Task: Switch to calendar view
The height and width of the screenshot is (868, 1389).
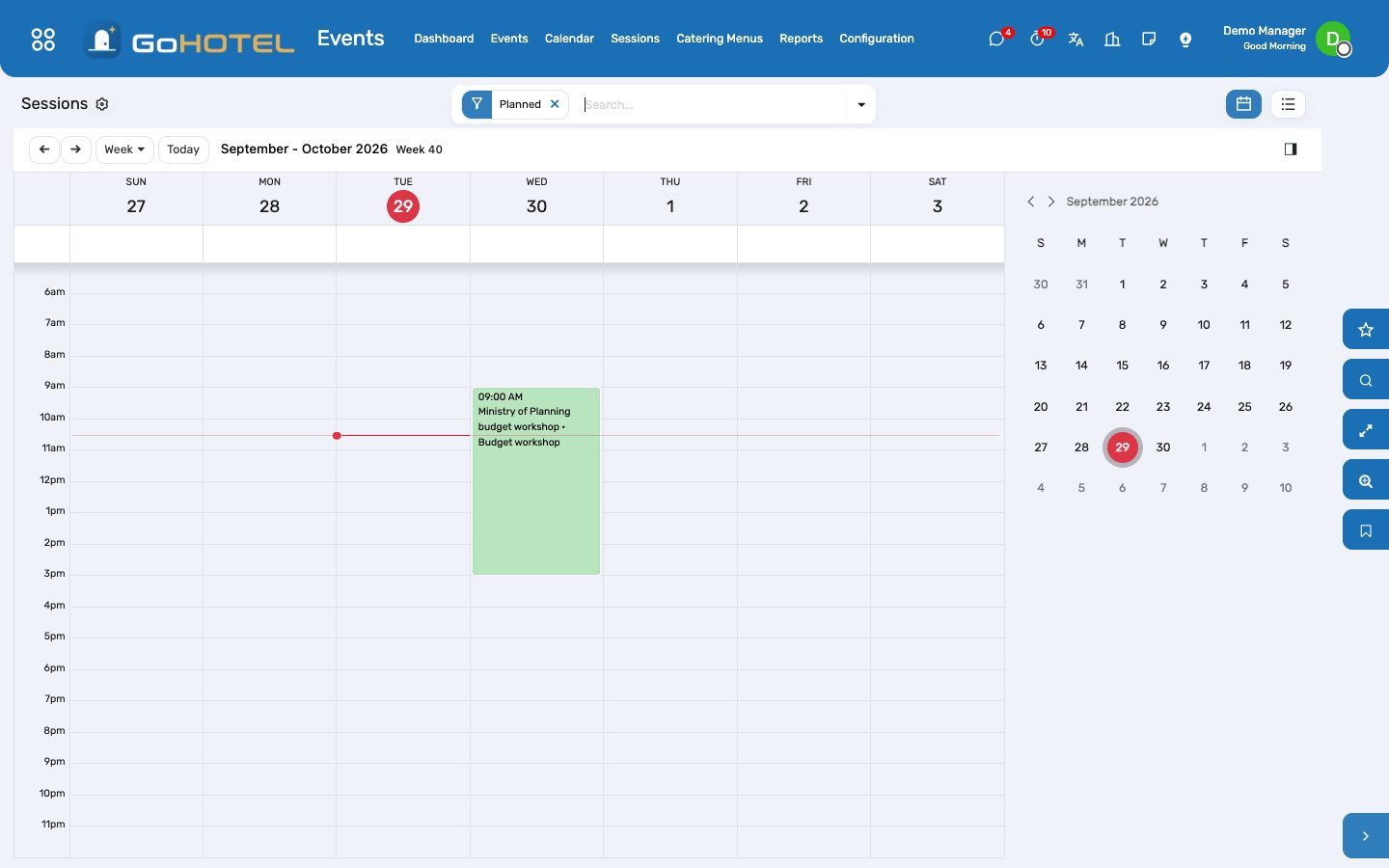Action: click(x=1243, y=104)
